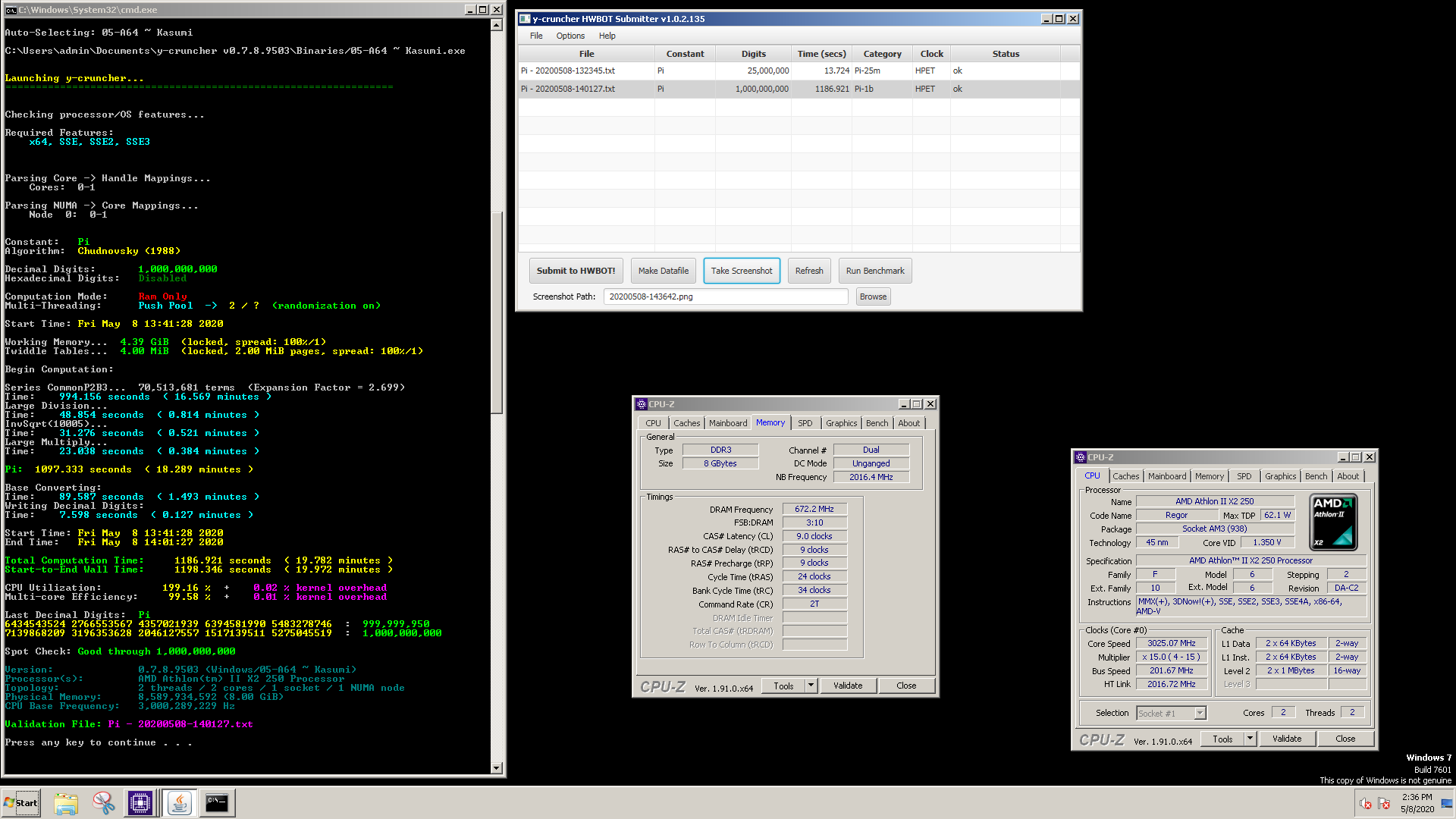Open Graphics tab in the CPU window of CPU-Z
The height and width of the screenshot is (819, 1456).
pos(1281,476)
